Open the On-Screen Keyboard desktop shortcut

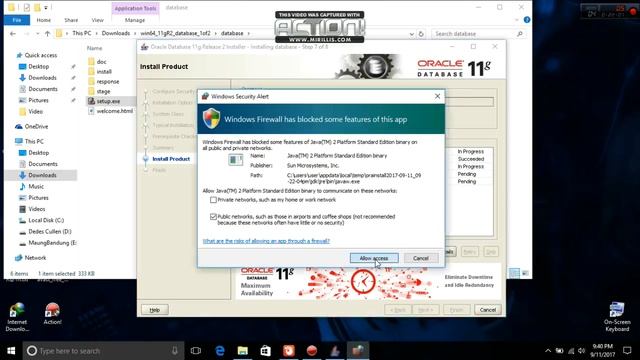pos(617,317)
